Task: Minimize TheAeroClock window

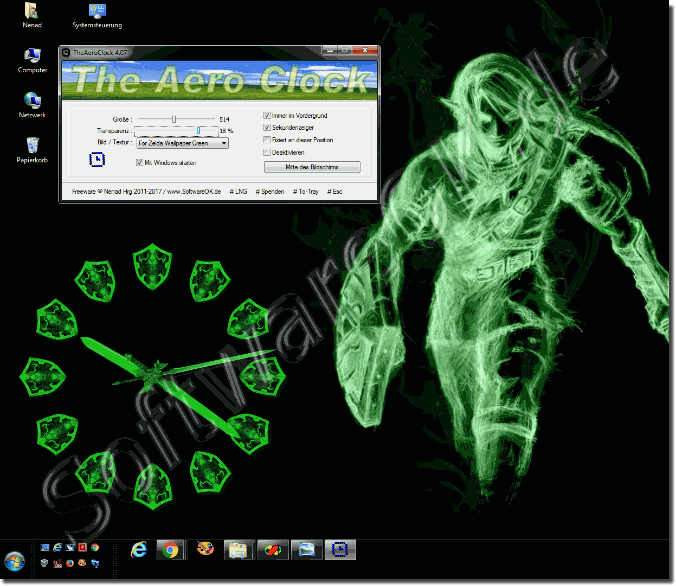Action: [x=330, y=50]
